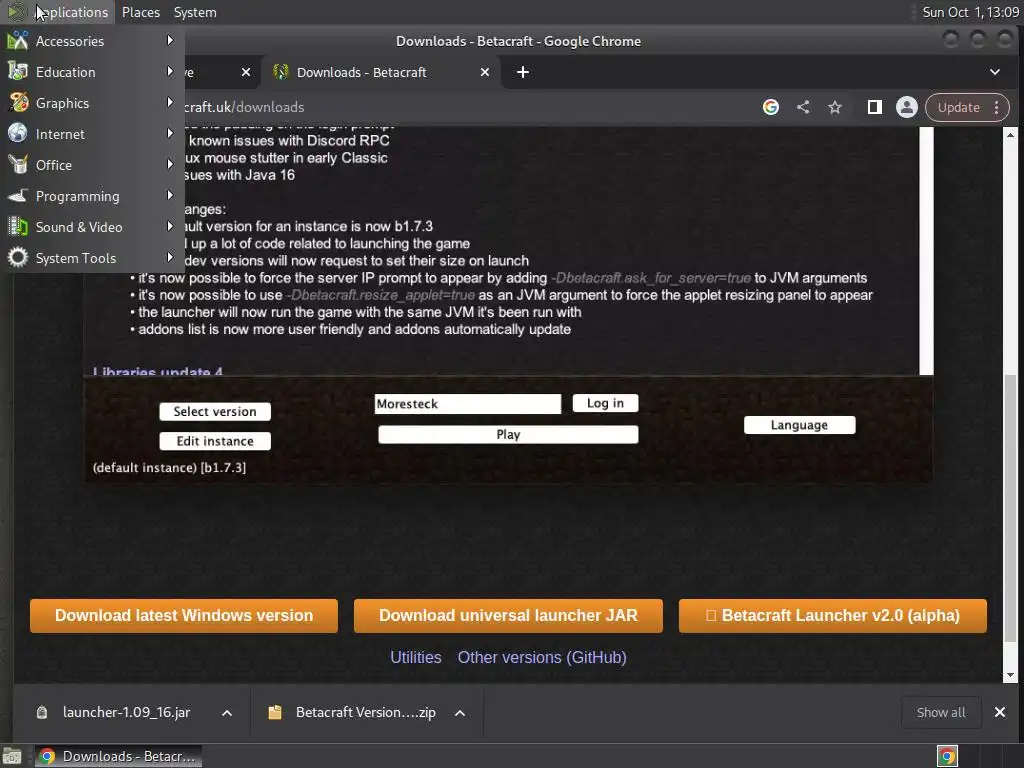
Task: Open a new Chrome tab
Action: (x=522, y=72)
